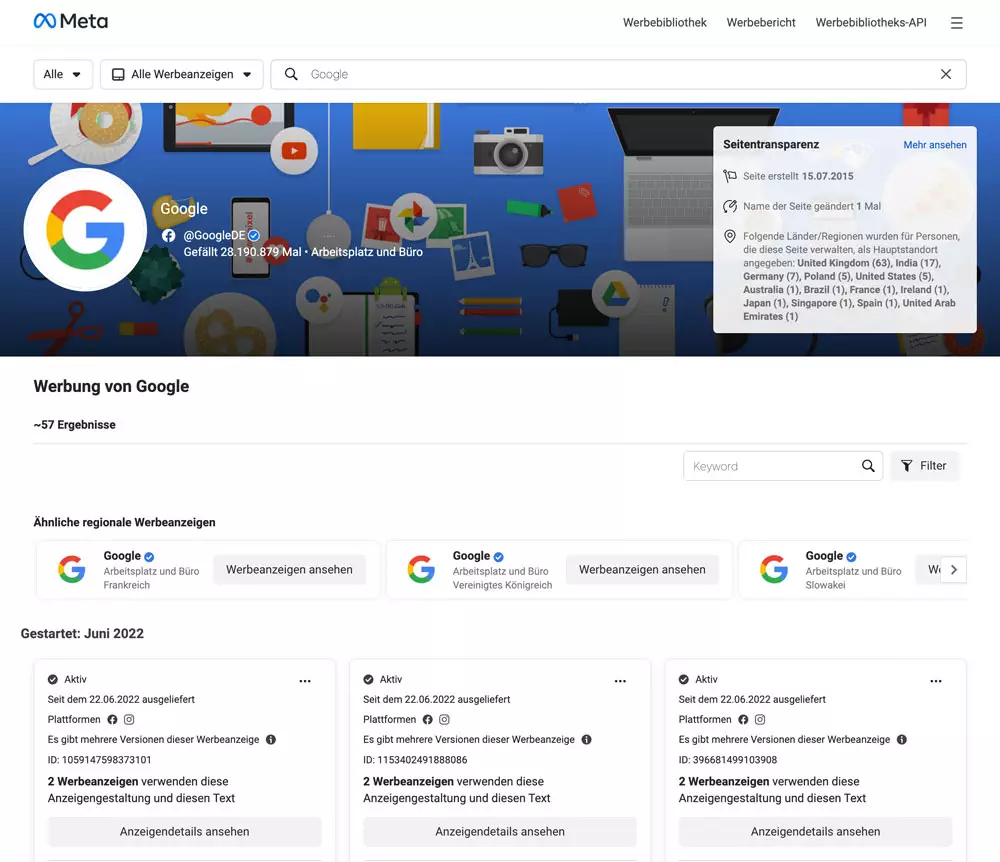Click the magnifier icon in the Google search bar
The height and width of the screenshot is (862, 1000).
291,74
